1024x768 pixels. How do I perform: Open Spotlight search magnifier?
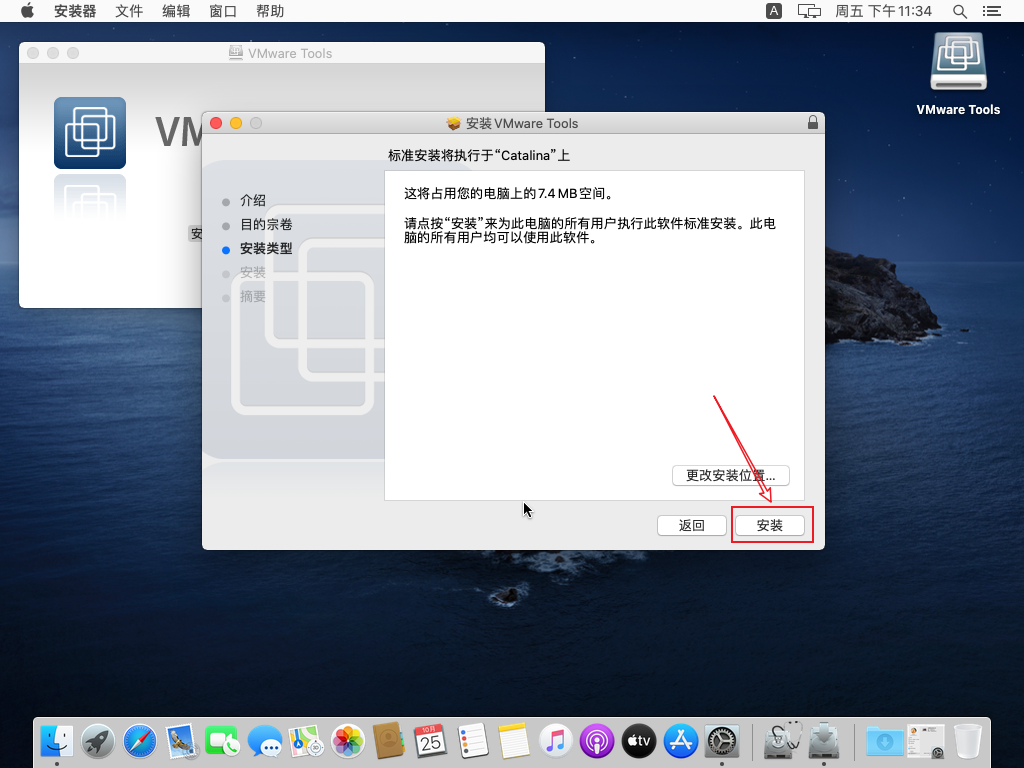959,11
